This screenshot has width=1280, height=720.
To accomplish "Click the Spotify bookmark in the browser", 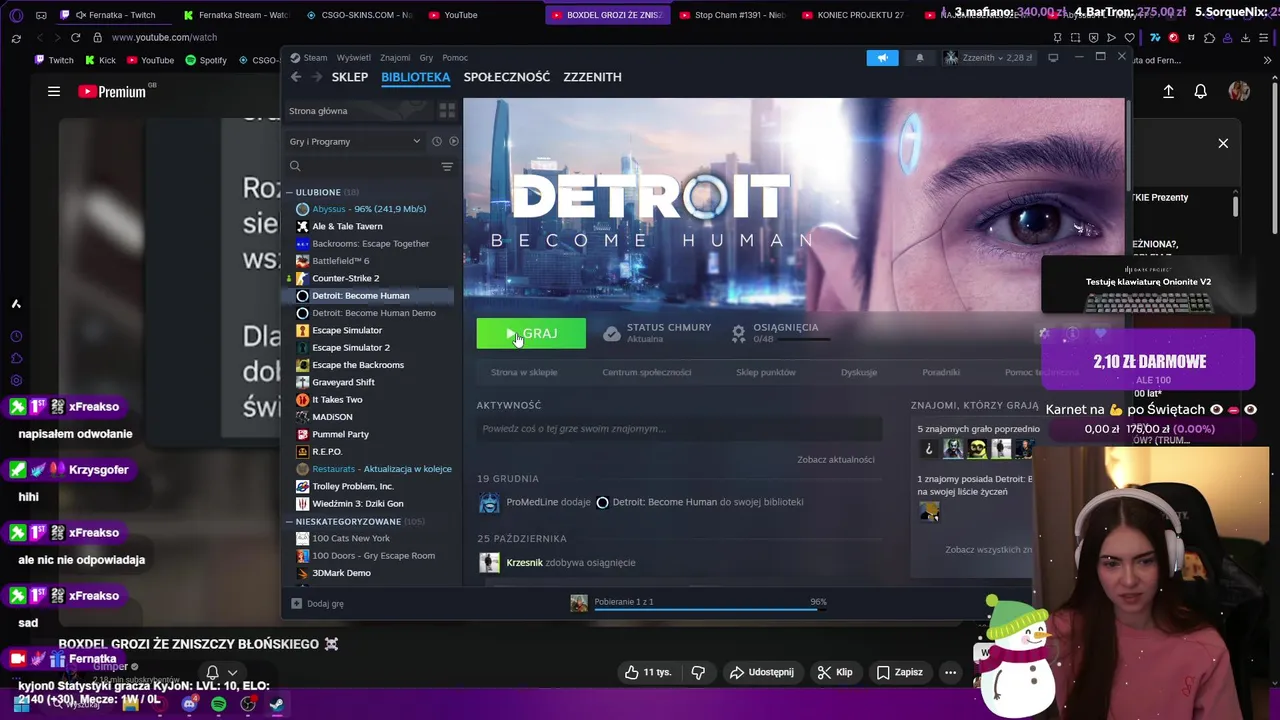I will [x=206, y=60].
